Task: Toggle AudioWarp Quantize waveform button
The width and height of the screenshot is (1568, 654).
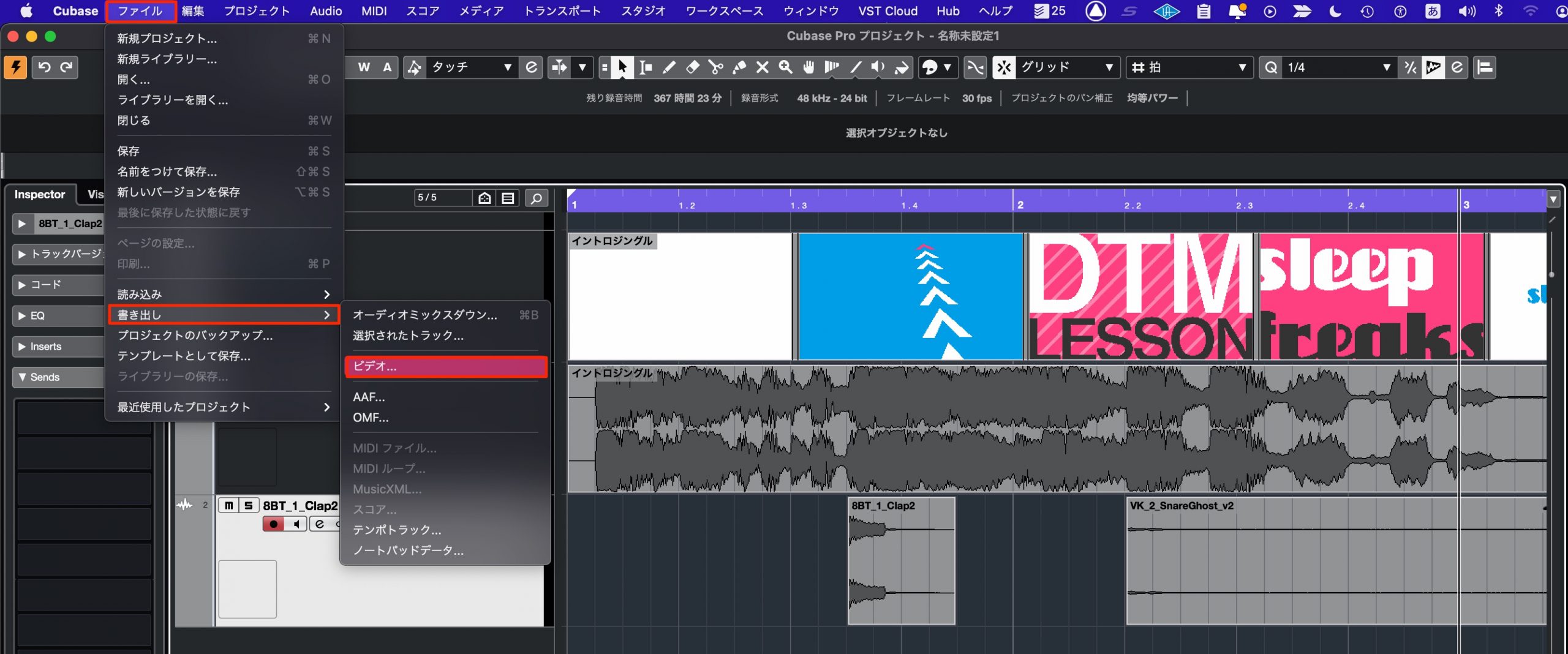Action: [1433, 67]
